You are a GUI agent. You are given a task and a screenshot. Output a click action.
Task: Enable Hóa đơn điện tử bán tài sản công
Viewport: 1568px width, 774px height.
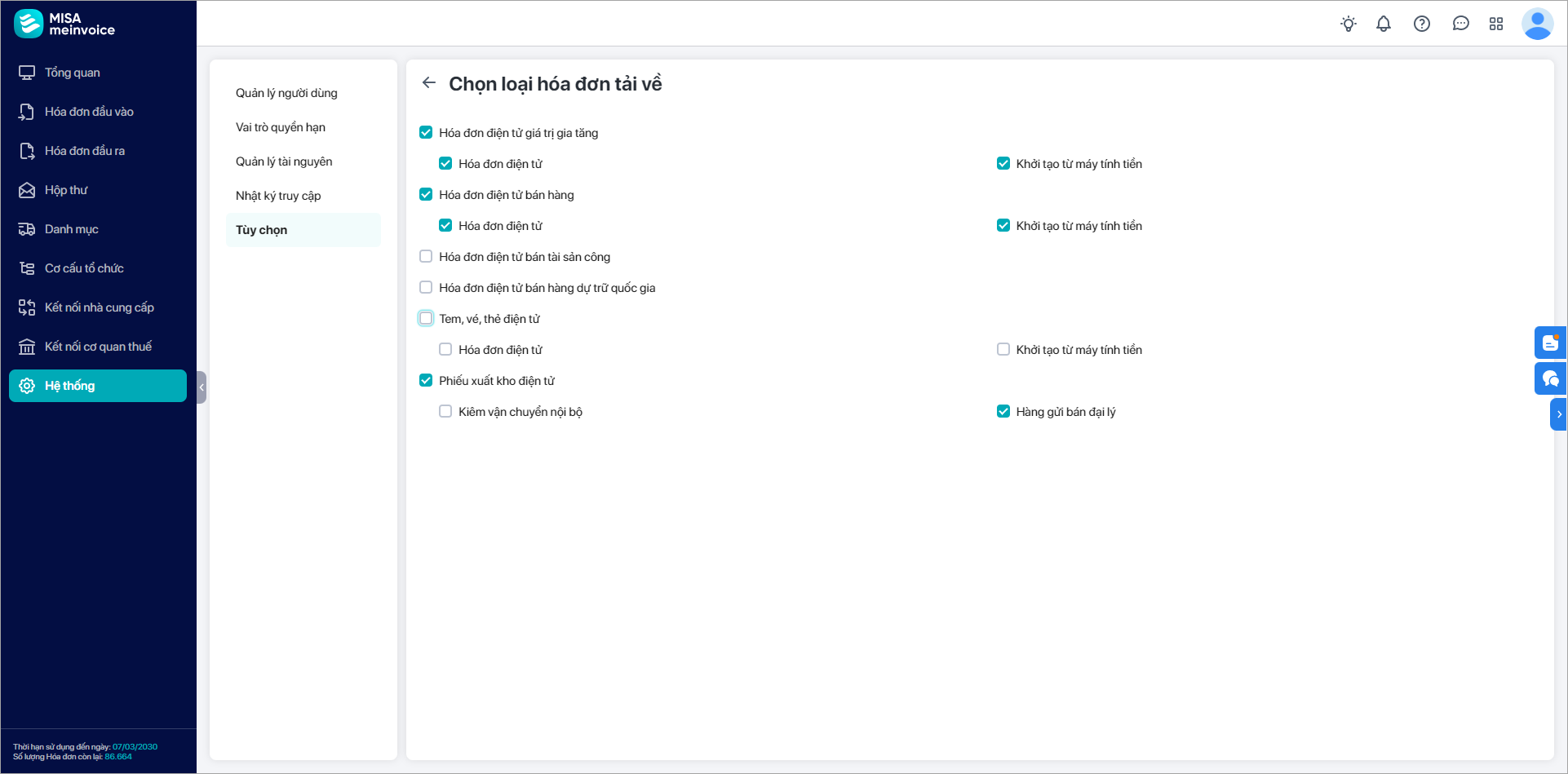click(426, 256)
